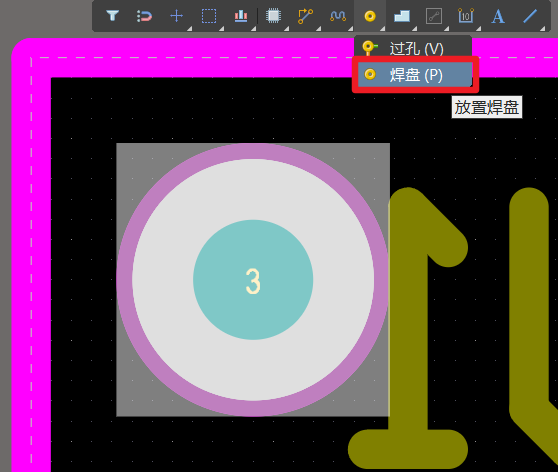The width and height of the screenshot is (558, 472).
Task: Expand the blue line tool dropdown
Action: pos(543,28)
